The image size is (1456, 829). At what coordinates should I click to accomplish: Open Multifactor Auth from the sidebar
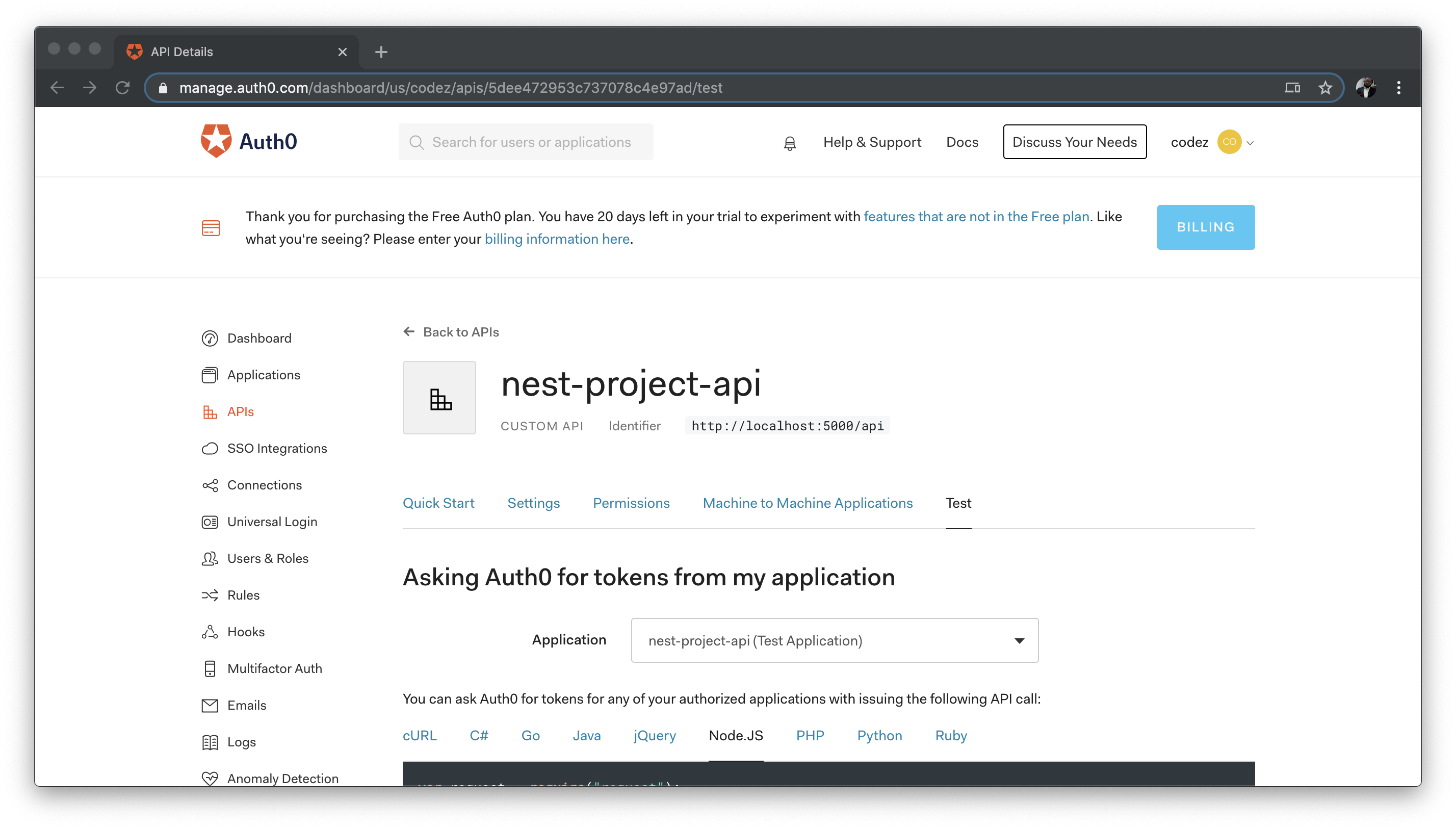(274, 668)
